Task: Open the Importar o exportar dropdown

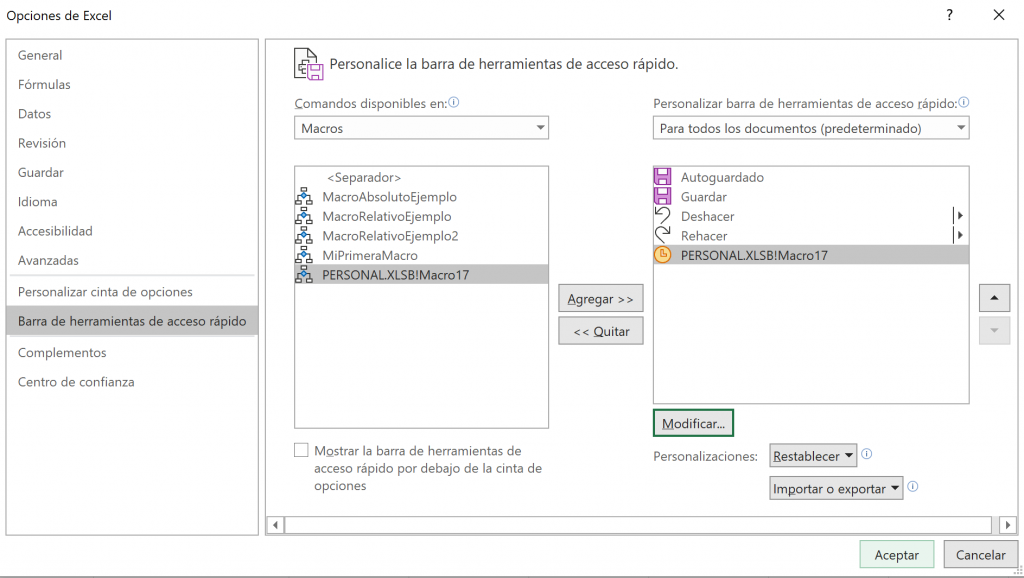Action: 837,489
